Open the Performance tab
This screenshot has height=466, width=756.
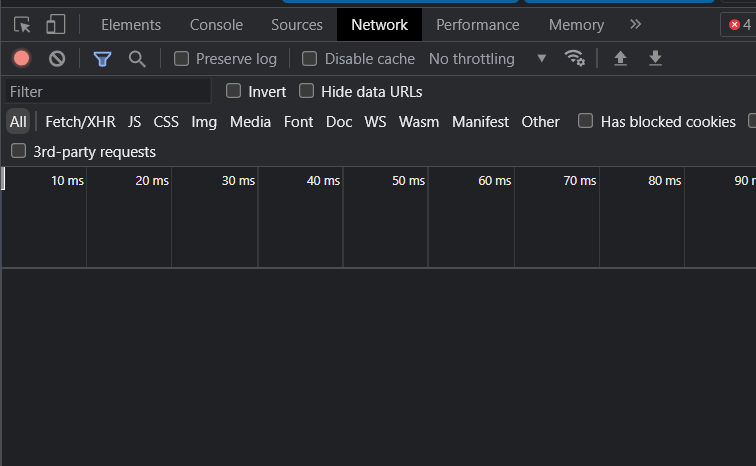coord(477,25)
